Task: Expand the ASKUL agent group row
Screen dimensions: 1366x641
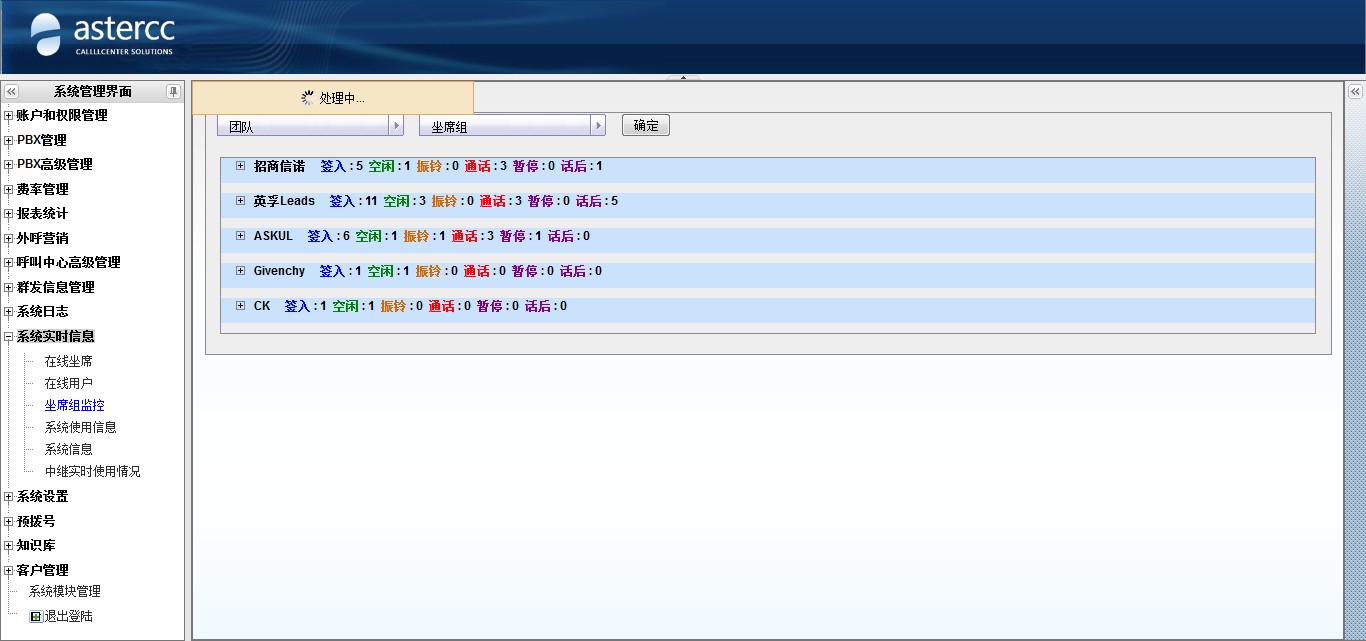Action: 240,236
